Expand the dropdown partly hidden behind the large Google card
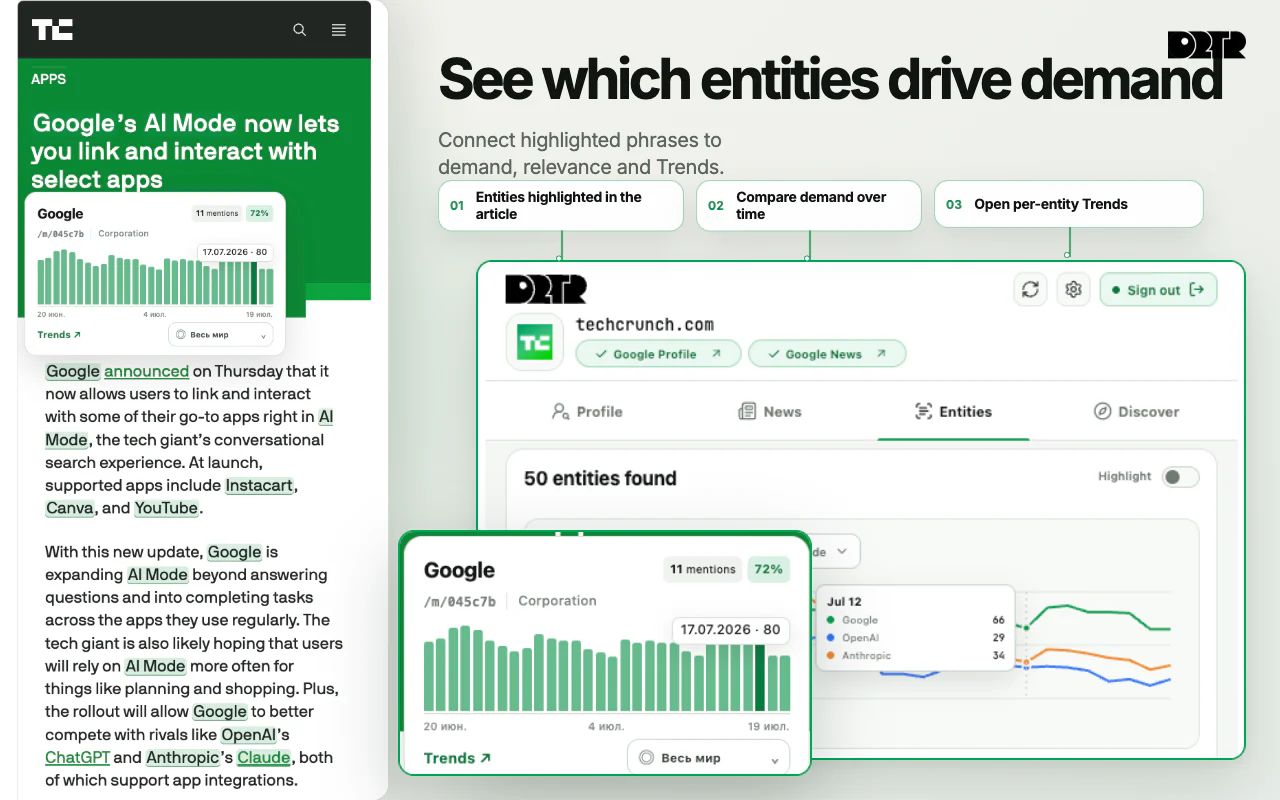The image size is (1280, 800). [835, 551]
